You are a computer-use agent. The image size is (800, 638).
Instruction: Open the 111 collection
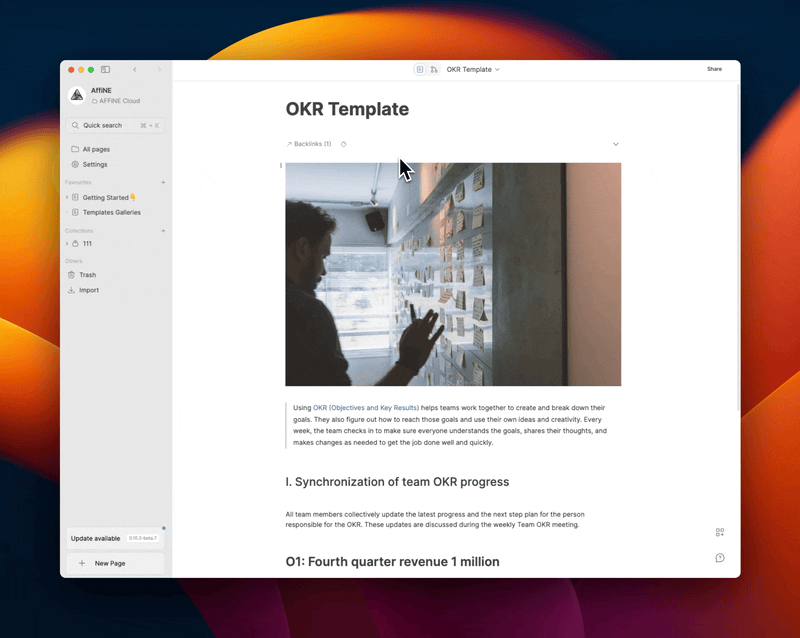(87, 243)
